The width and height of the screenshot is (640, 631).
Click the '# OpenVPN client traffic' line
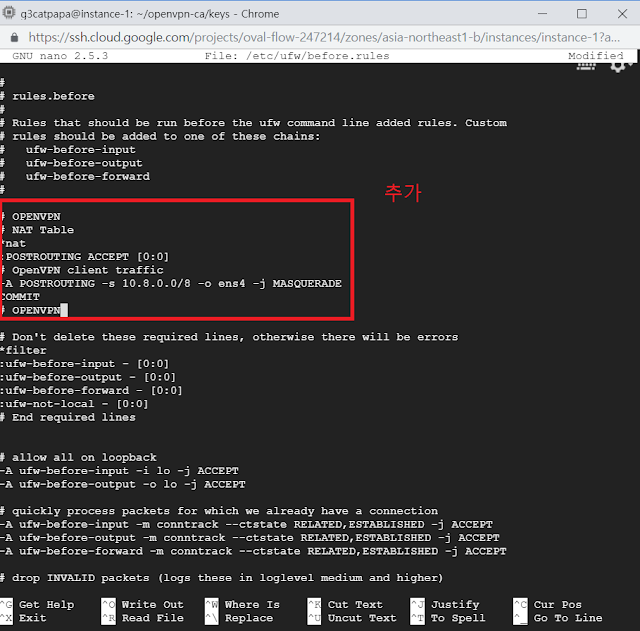(82, 270)
